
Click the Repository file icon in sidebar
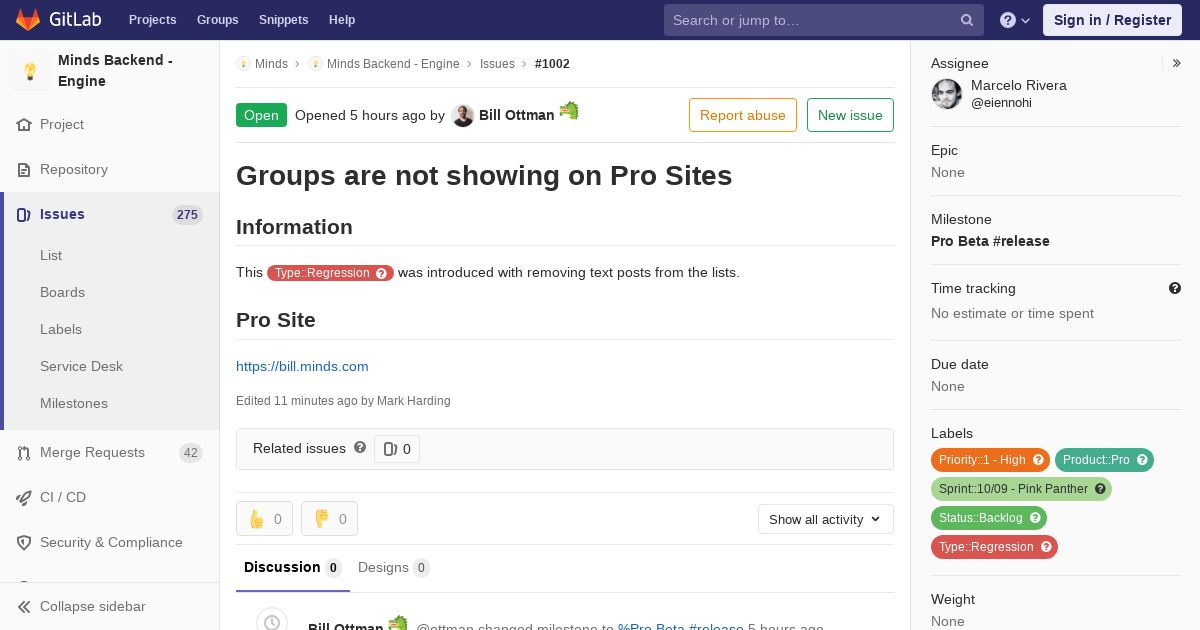(x=24, y=170)
